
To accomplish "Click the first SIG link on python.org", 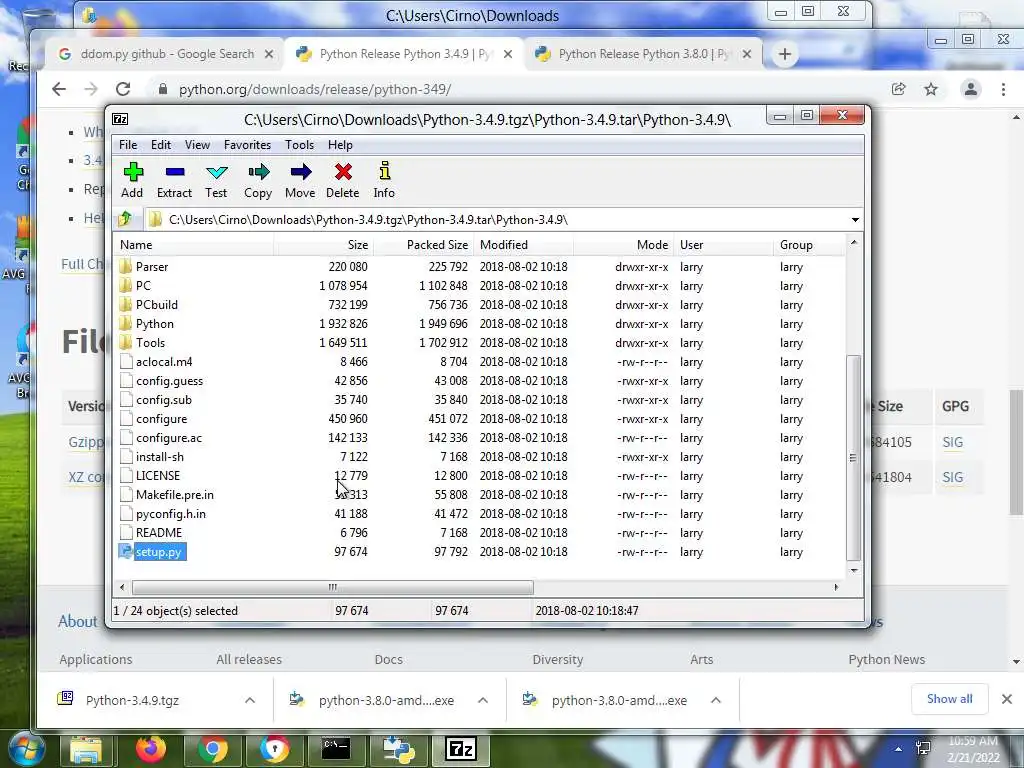I will [x=952, y=442].
